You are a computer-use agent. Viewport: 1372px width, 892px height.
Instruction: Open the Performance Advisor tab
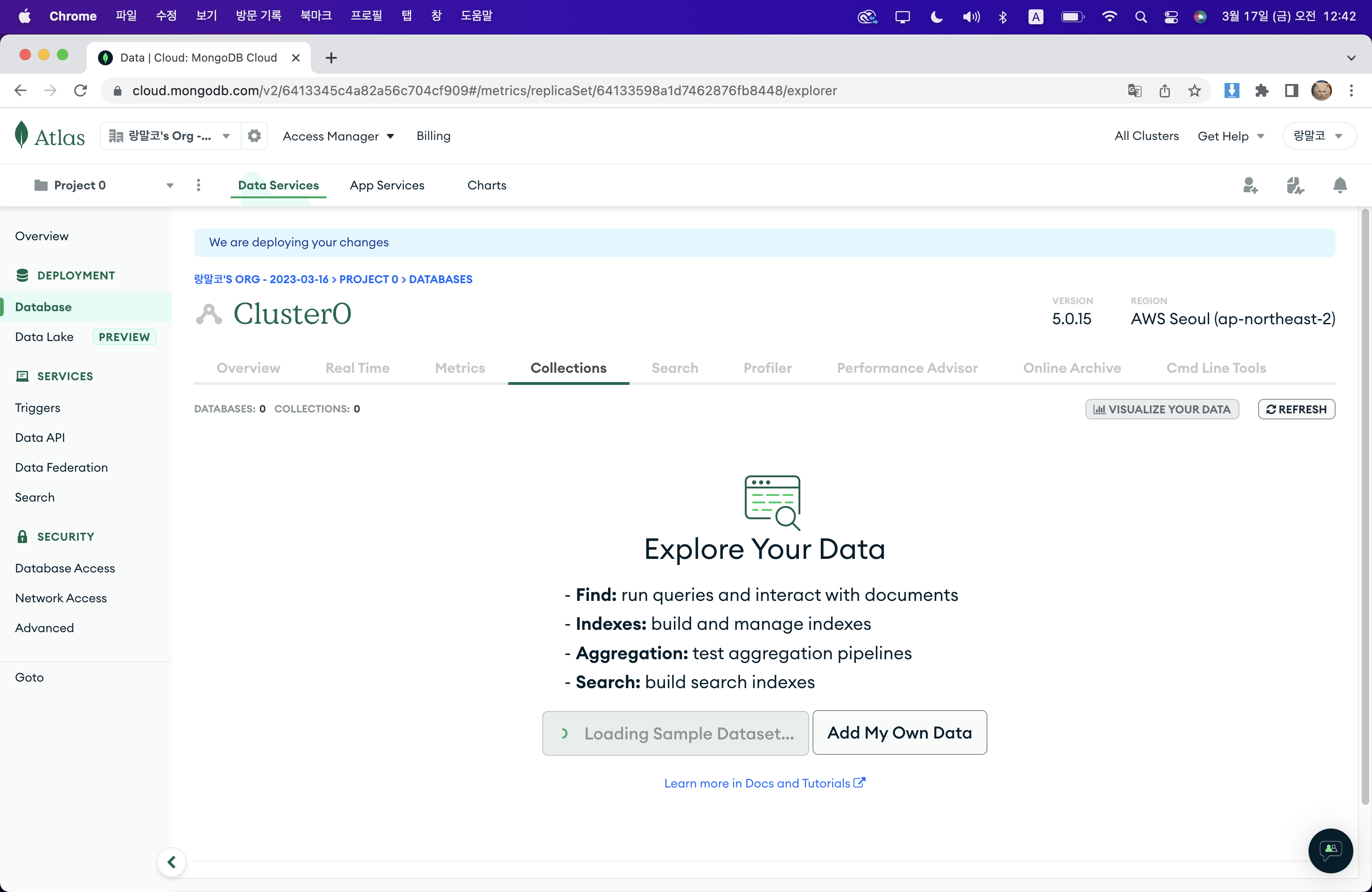point(907,368)
